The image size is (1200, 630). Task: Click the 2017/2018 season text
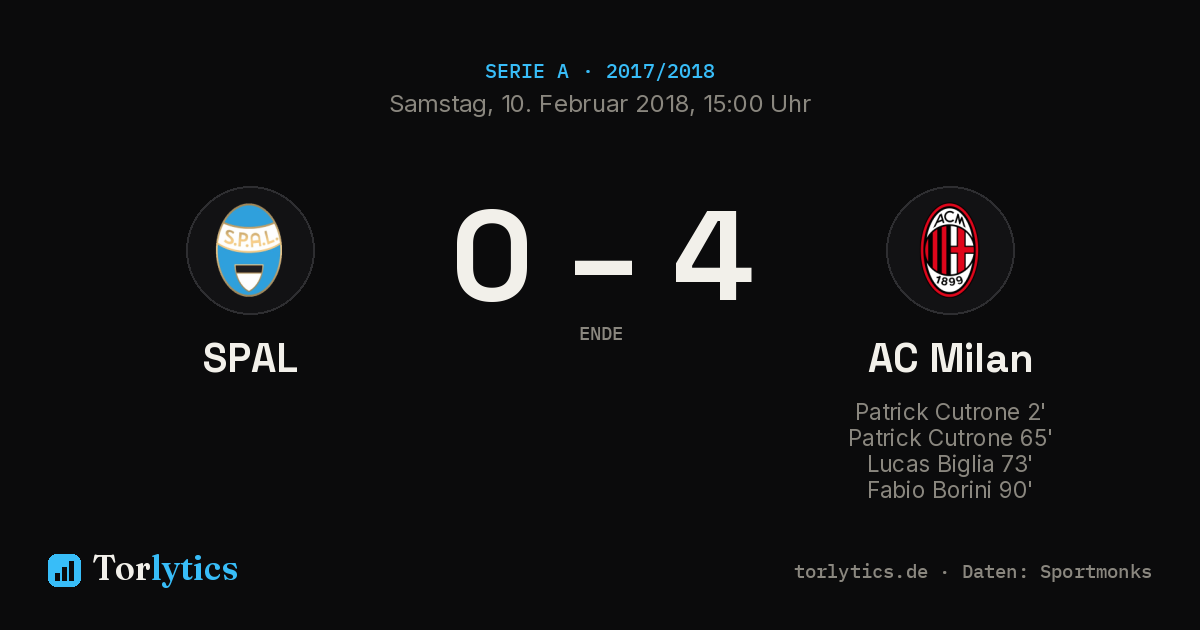coord(660,72)
